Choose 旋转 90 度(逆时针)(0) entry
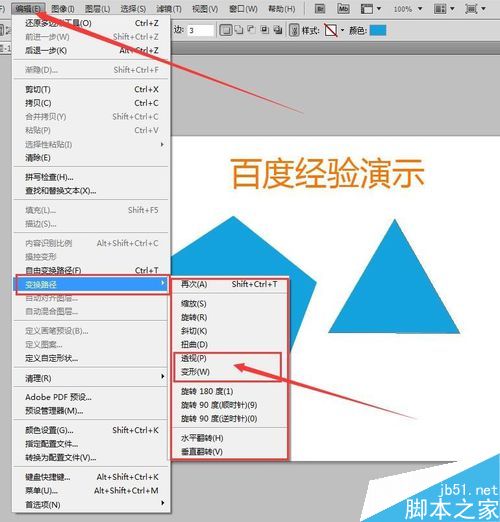This screenshot has width=500, height=522. (x=229, y=419)
